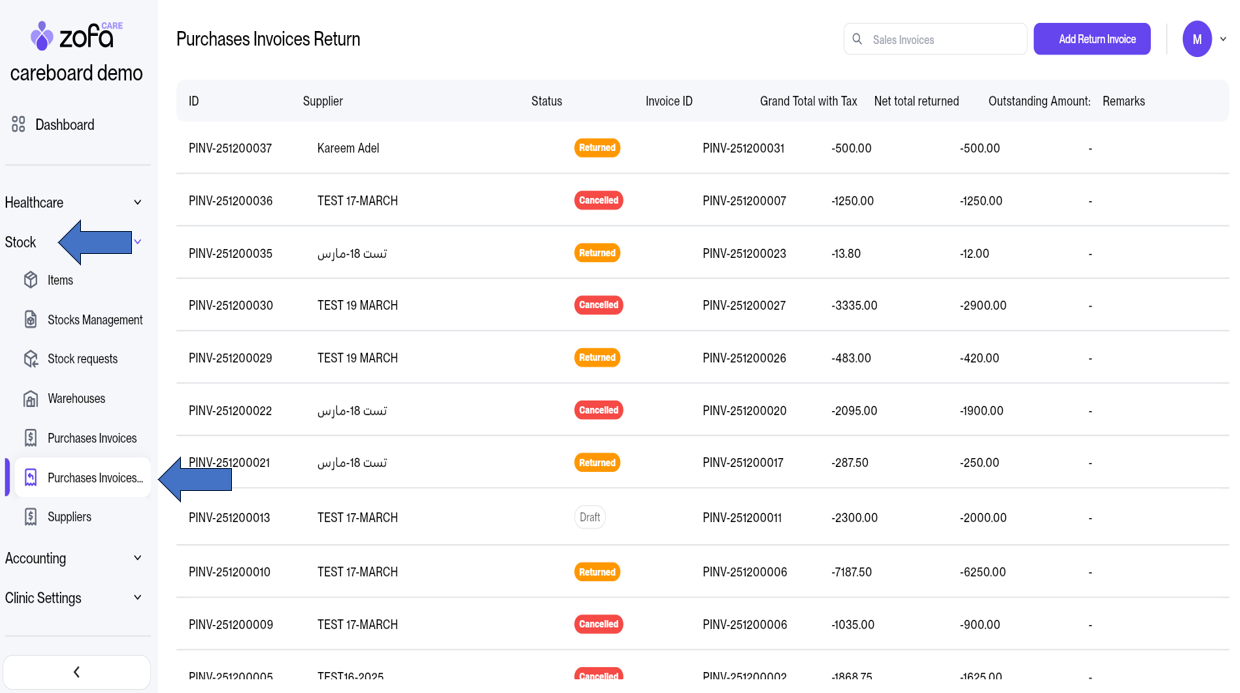Open the user profile dropdown arrow
Image resolution: width=1240 pixels, height=693 pixels.
pos(1223,40)
